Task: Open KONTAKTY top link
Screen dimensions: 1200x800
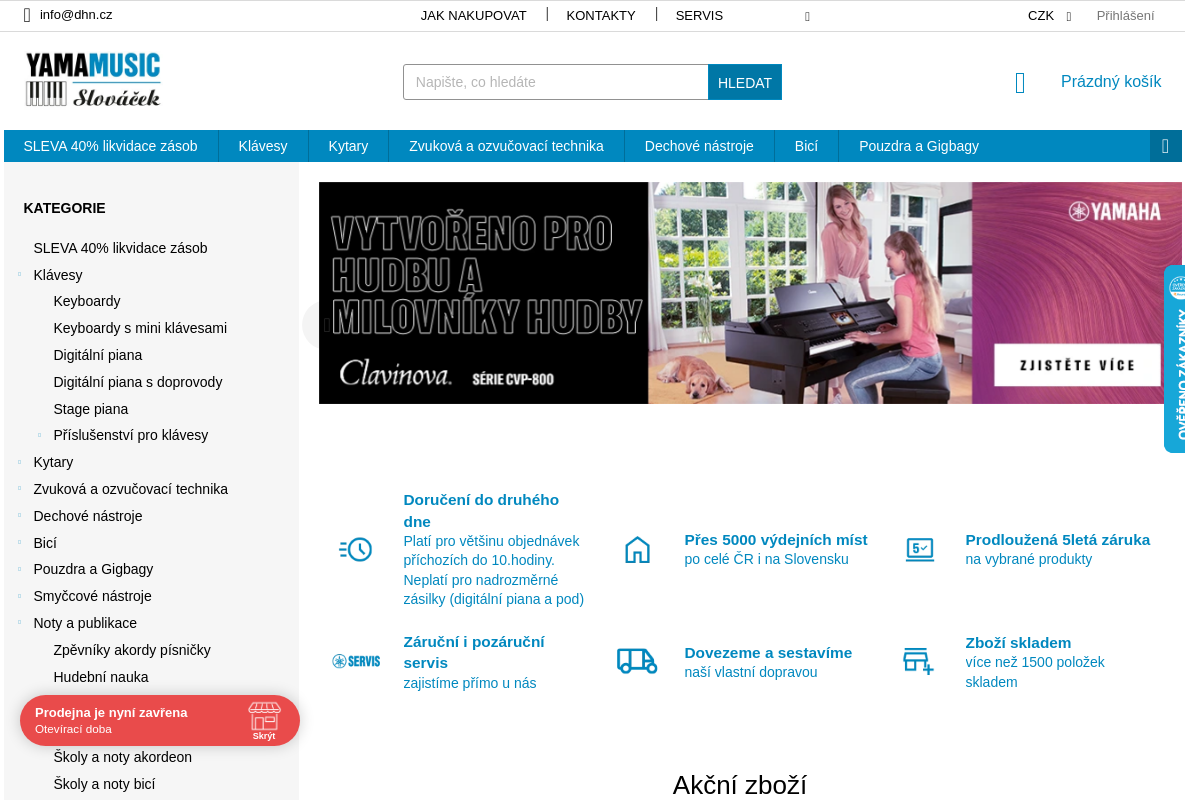Action: click(601, 15)
